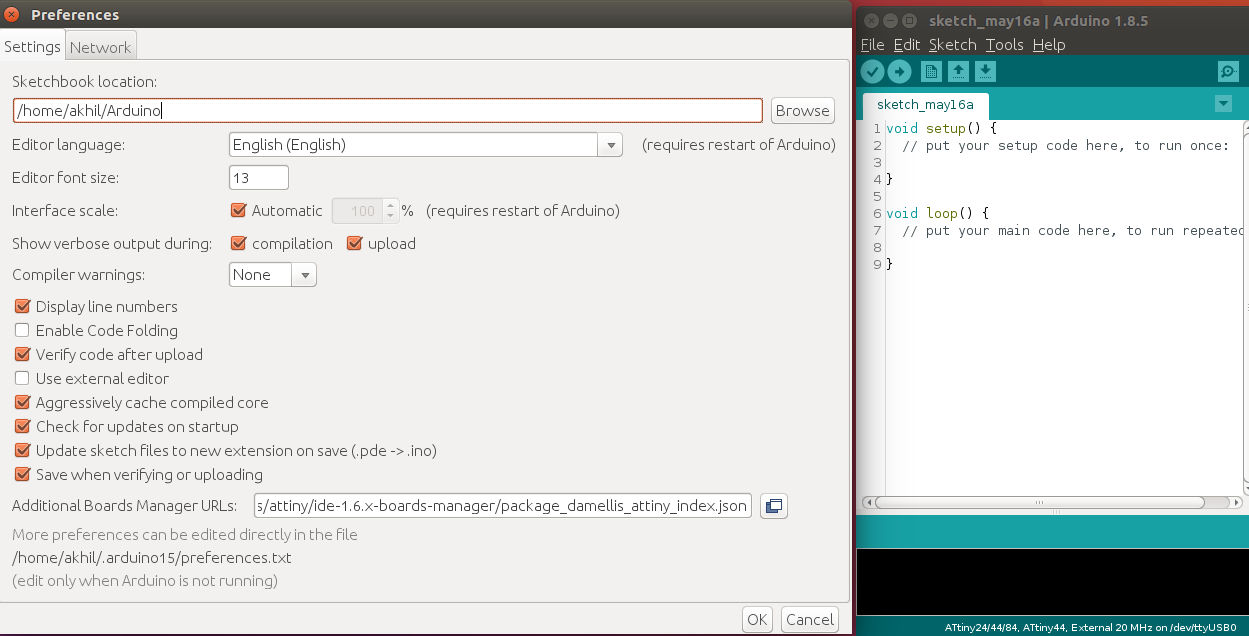The width and height of the screenshot is (1249, 636).
Task: Disable Display line numbers
Action: click(22, 306)
